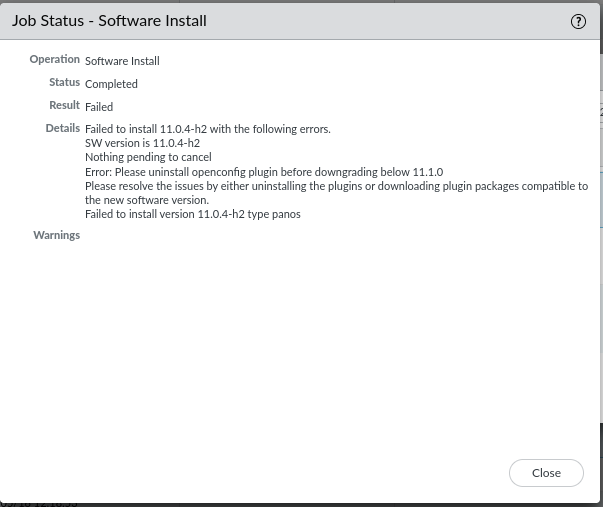Select the Operation field label

[x=55, y=59]
